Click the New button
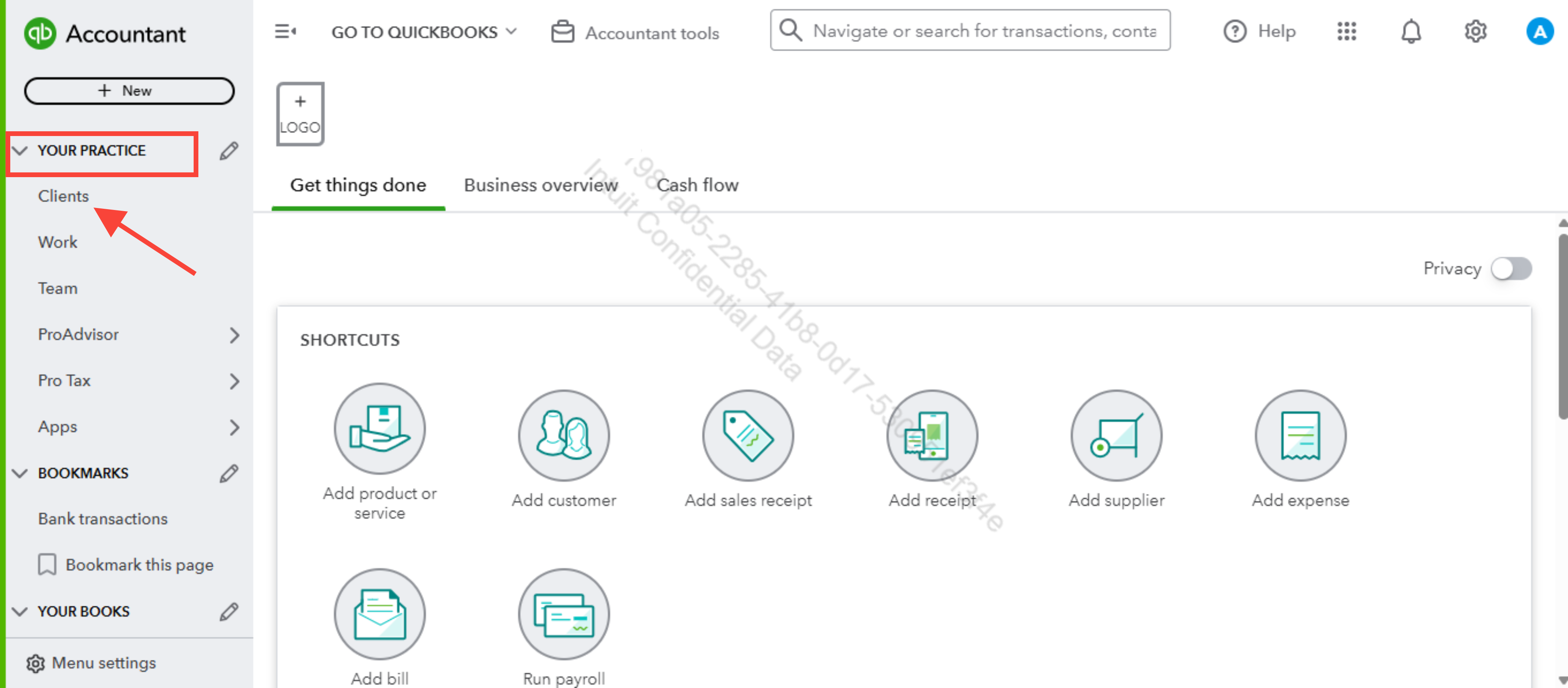This screenshot has height=688, width=1568. click(x=129, y=91)
